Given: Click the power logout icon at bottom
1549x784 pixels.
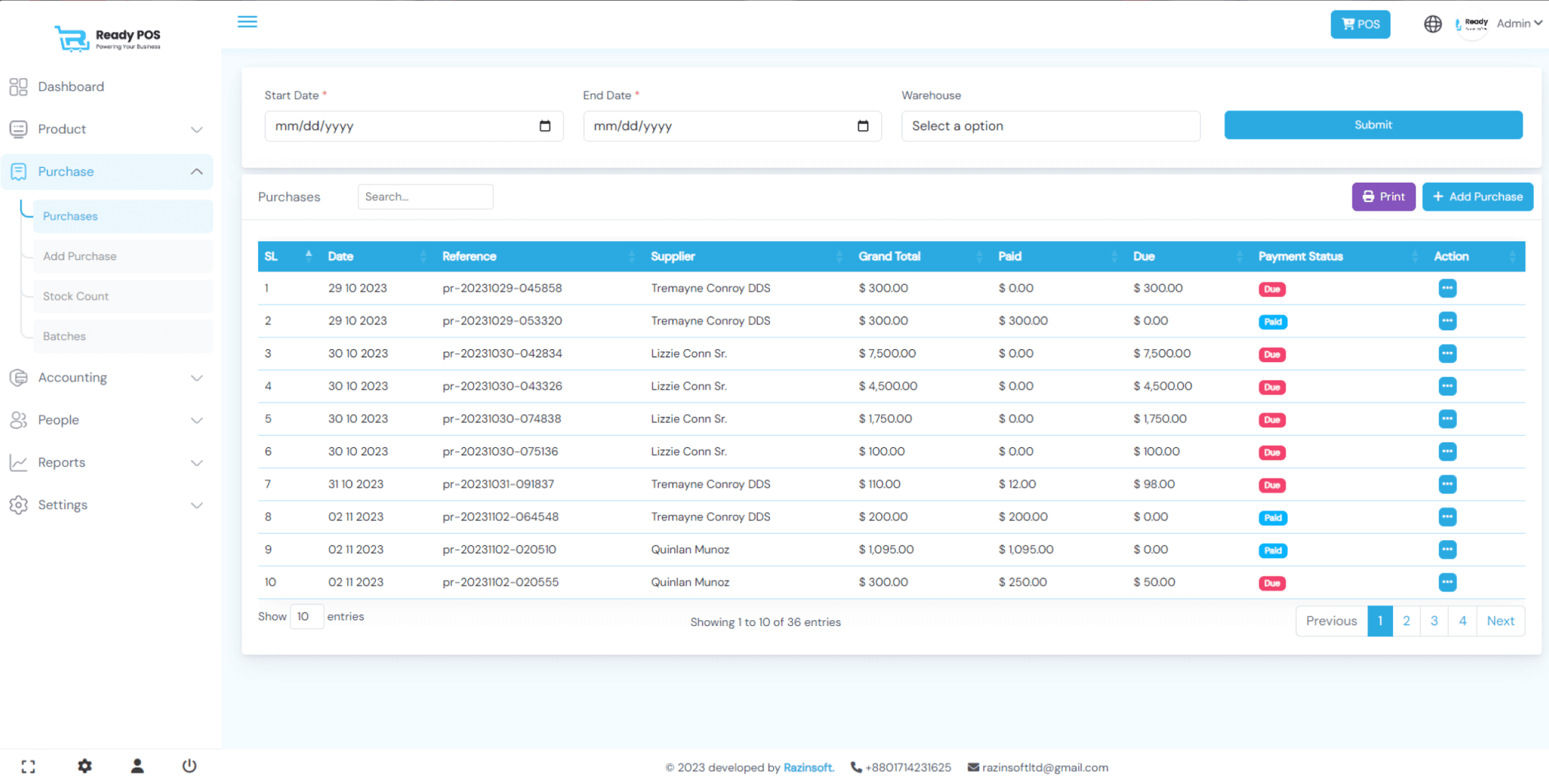Looking at the screenshot, I should pos(189,765).
